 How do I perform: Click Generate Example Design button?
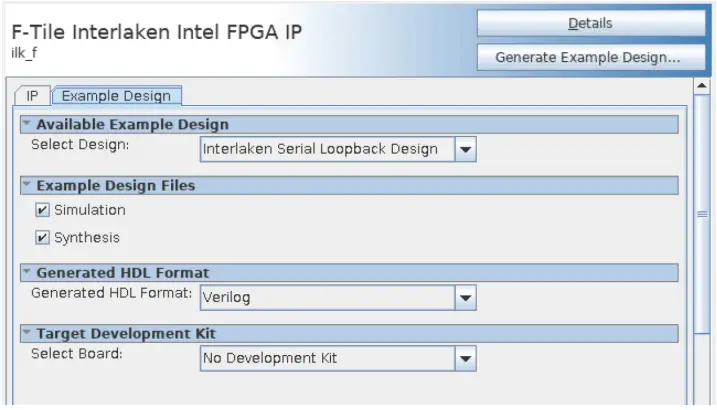click(x=591, y=57)
